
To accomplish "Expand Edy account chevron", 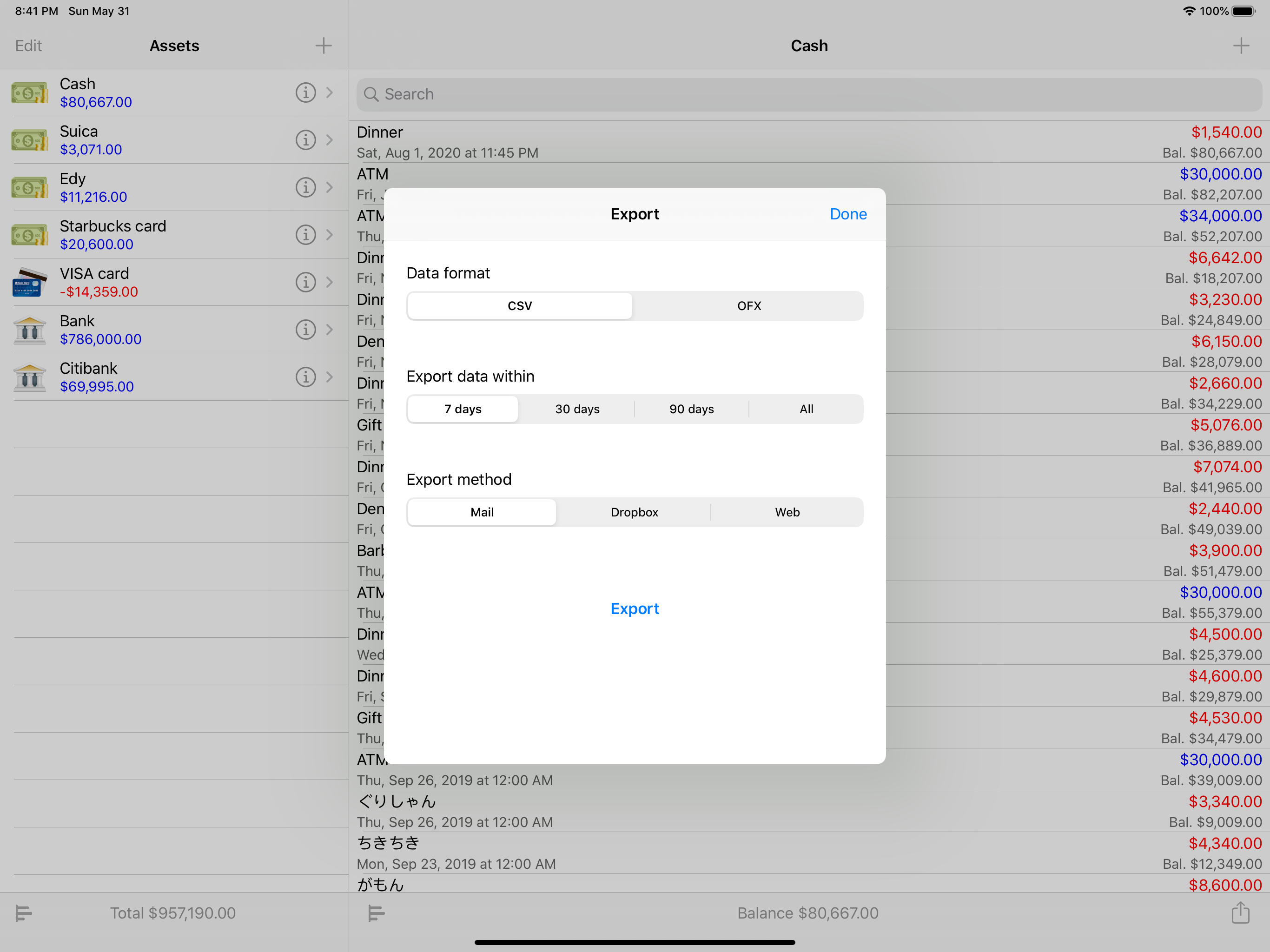I will point(330,187).
